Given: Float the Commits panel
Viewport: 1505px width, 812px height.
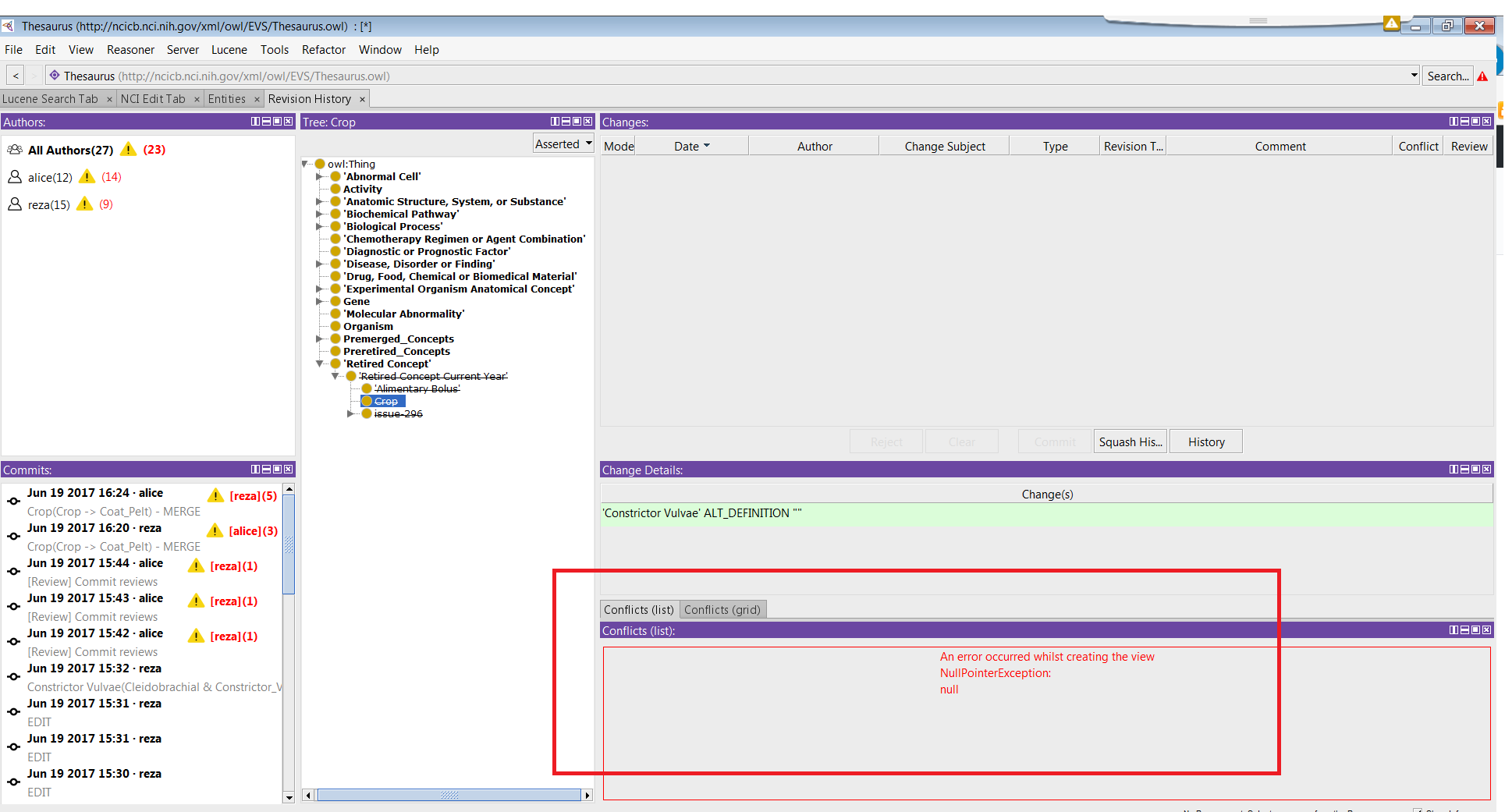Looking at the screenshot, I should click(277, 470).
